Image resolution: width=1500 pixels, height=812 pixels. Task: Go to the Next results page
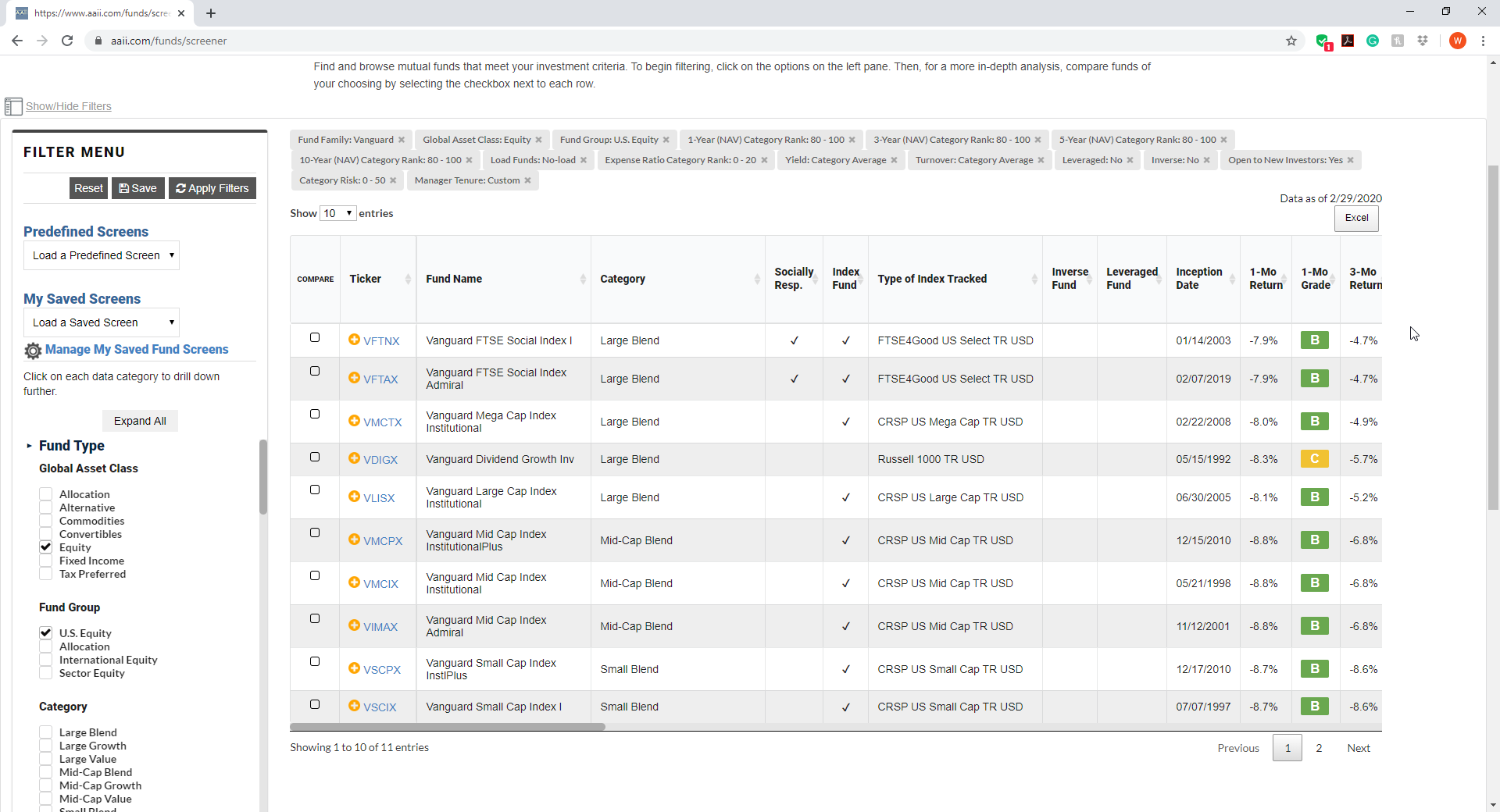tap(1359, 748)
